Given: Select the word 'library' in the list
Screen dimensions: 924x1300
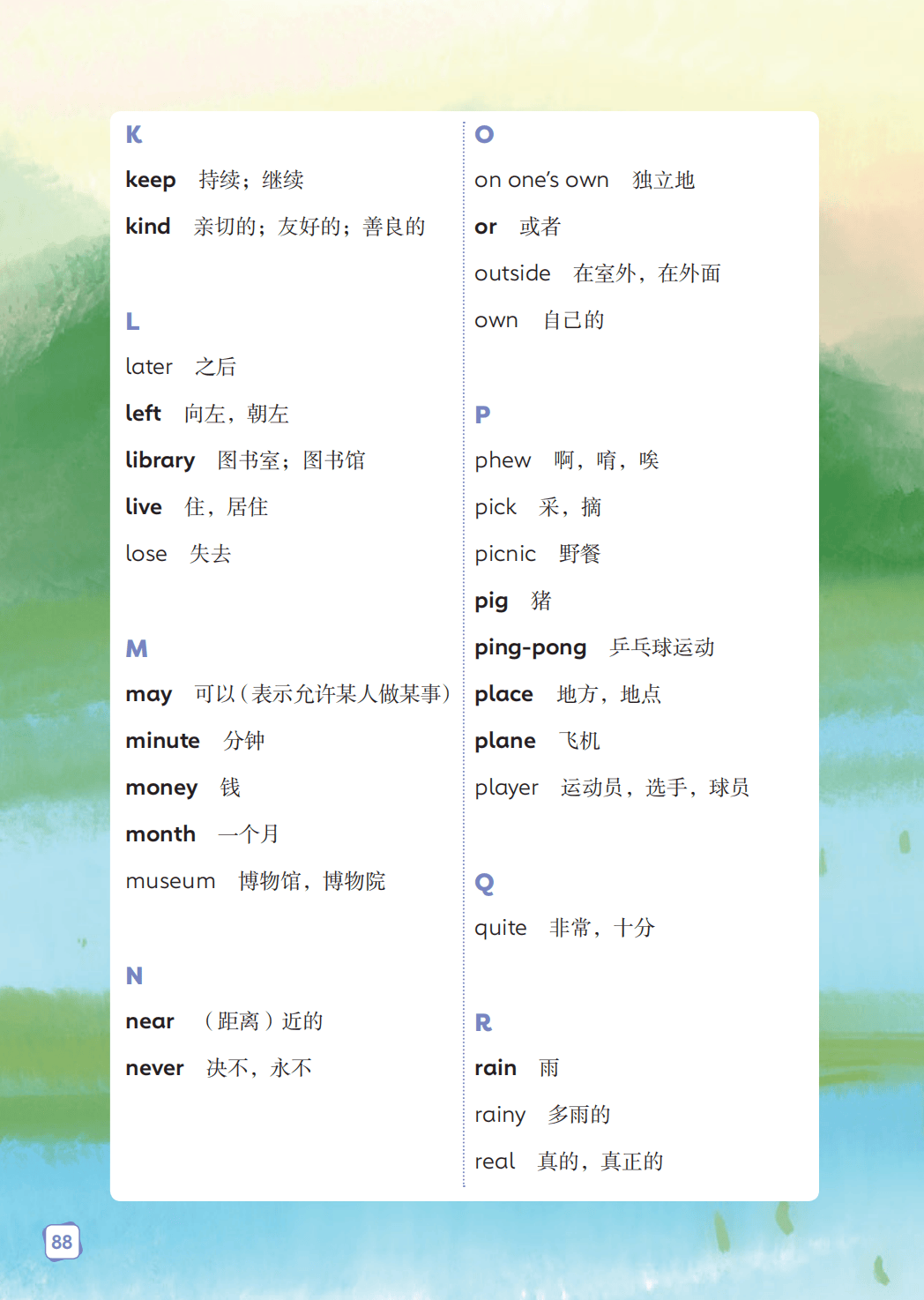Looking at the screenshot, I should click(160, 460).
